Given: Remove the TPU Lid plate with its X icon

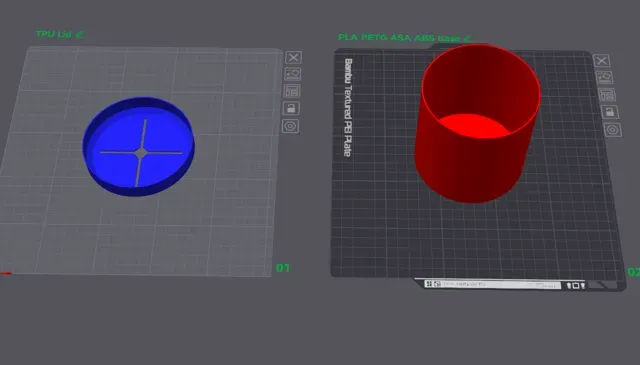Looking at the screenshot, I should pyautogui.click(x=293, y=58).
